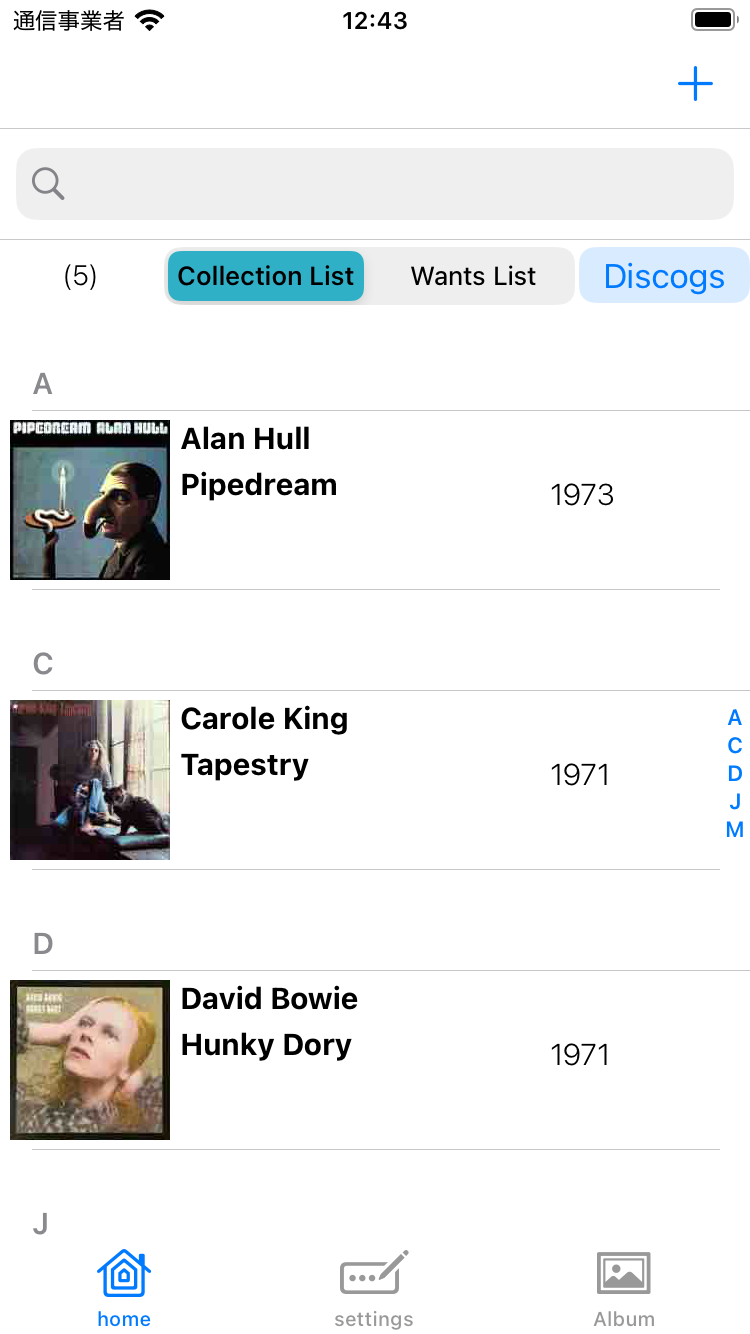Tap the 1973 year on the Pipedream row

point(582,495)
